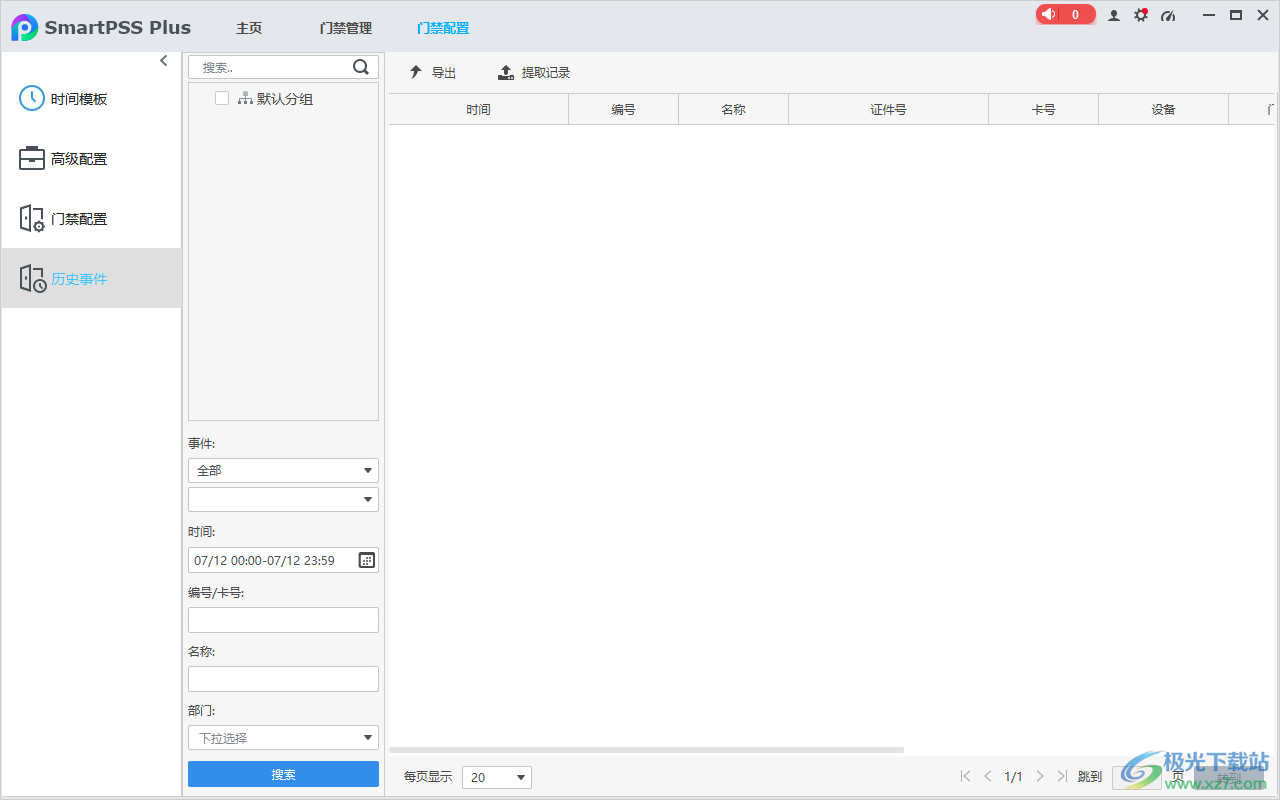The image size is (1280, 800).
Task: Open the 每页显示 20 dropdown
Action: point(497,777)
